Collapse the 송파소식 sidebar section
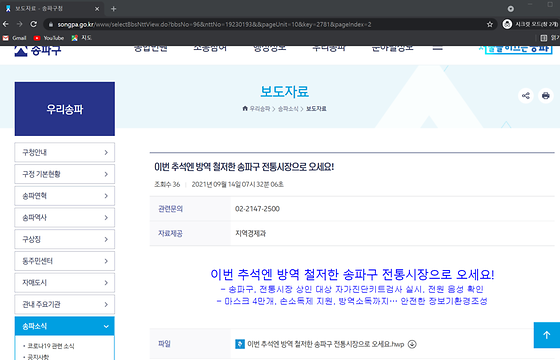The width and height of the screenshot is (560, 360). pos(65,326)
